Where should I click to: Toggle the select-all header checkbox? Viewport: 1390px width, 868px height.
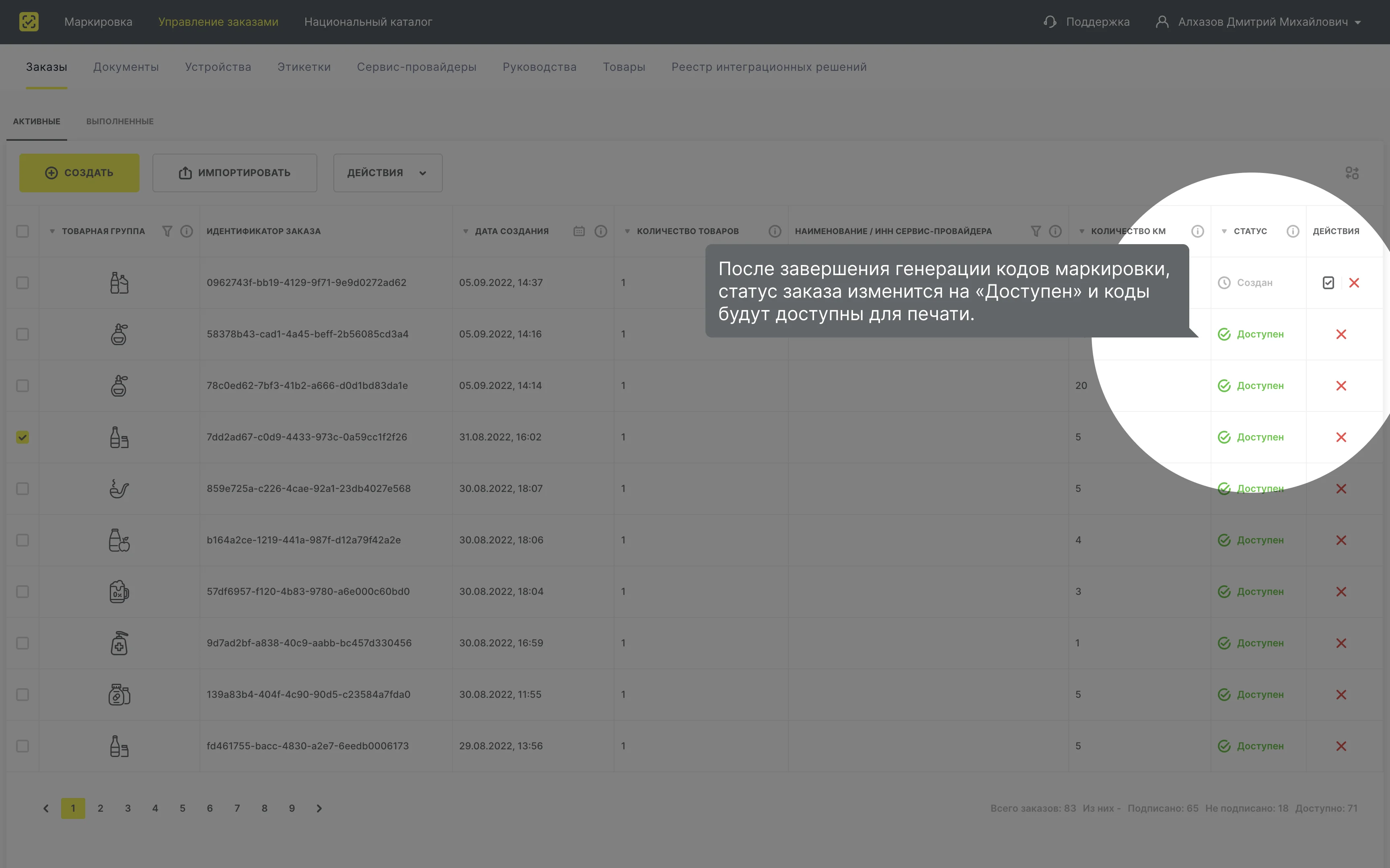click(x=23, y=231)
